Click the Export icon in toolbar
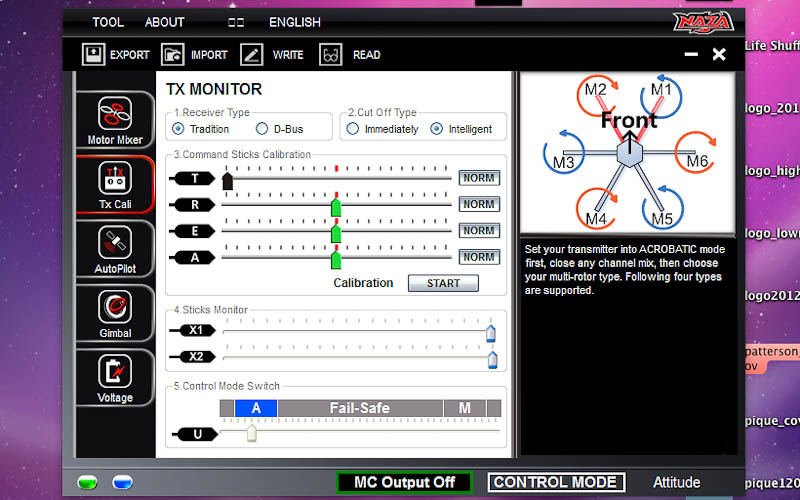The width and height of the screenshot is (800, 500). click(93, 55)
